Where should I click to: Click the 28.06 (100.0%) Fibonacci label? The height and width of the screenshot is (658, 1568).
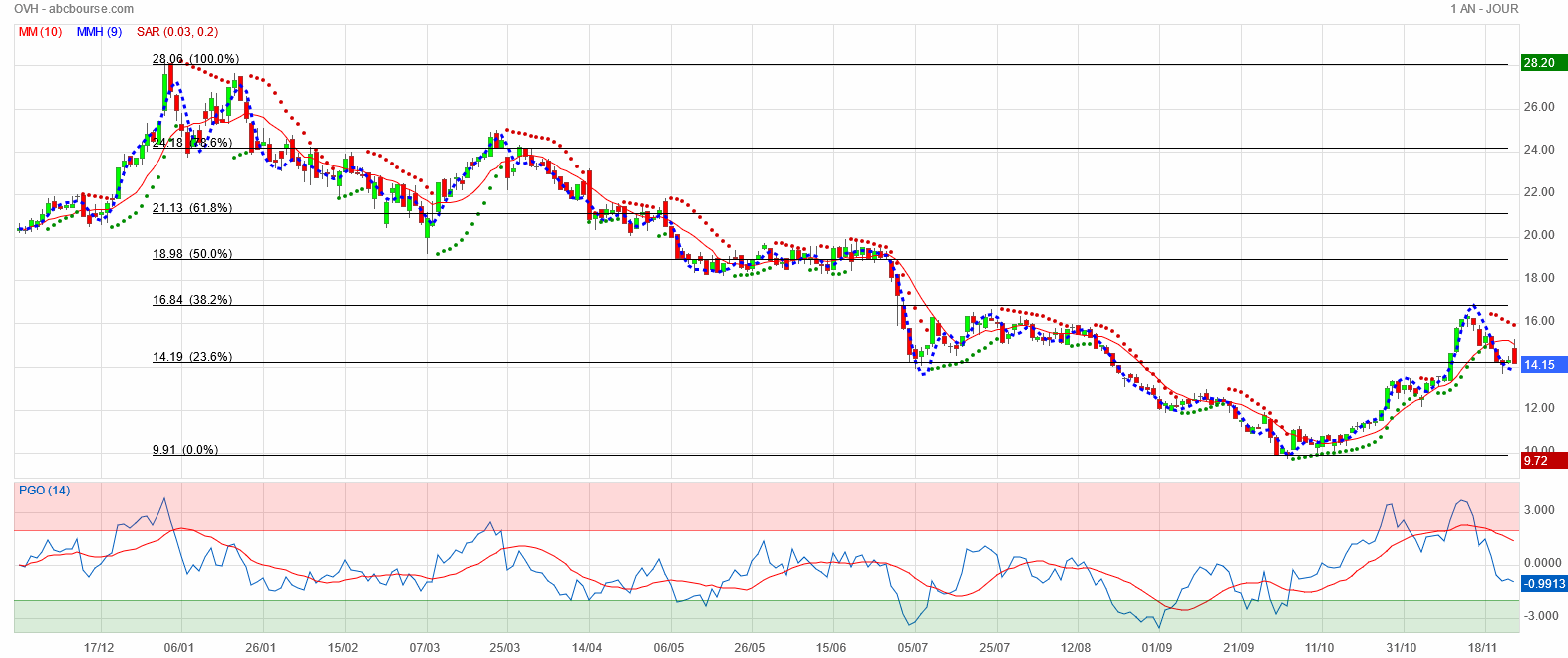point(195,59)
